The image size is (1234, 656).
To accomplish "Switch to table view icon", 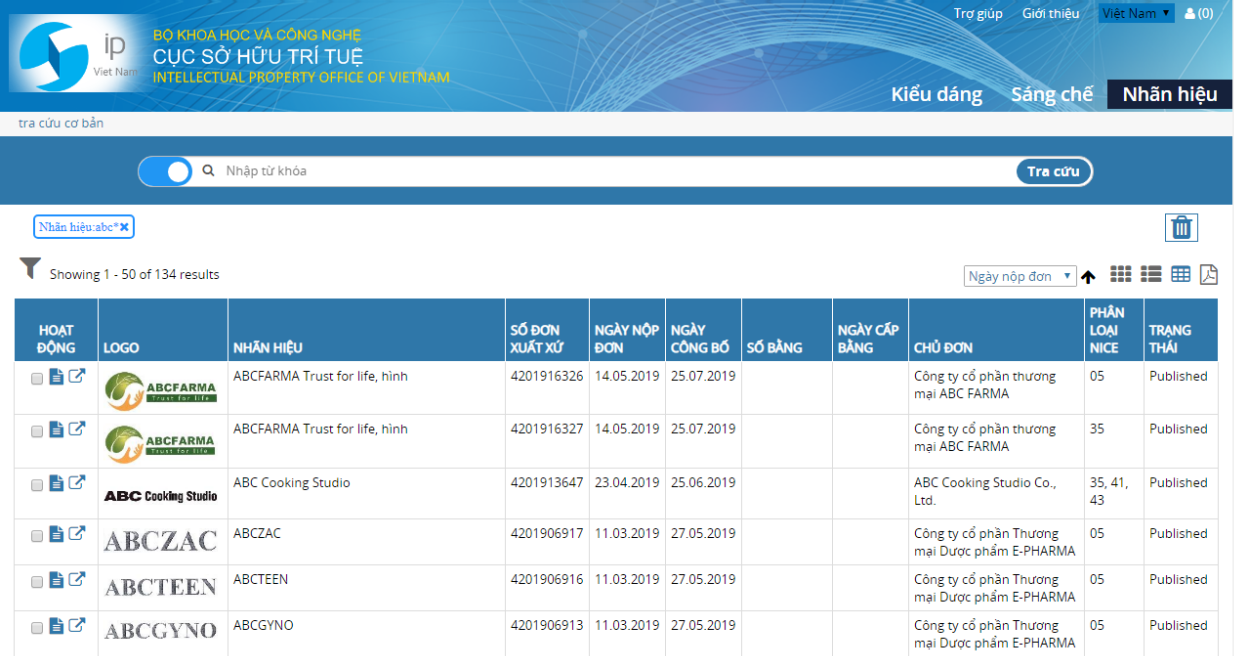I will pyautogui.click(x=1181, y=274).
